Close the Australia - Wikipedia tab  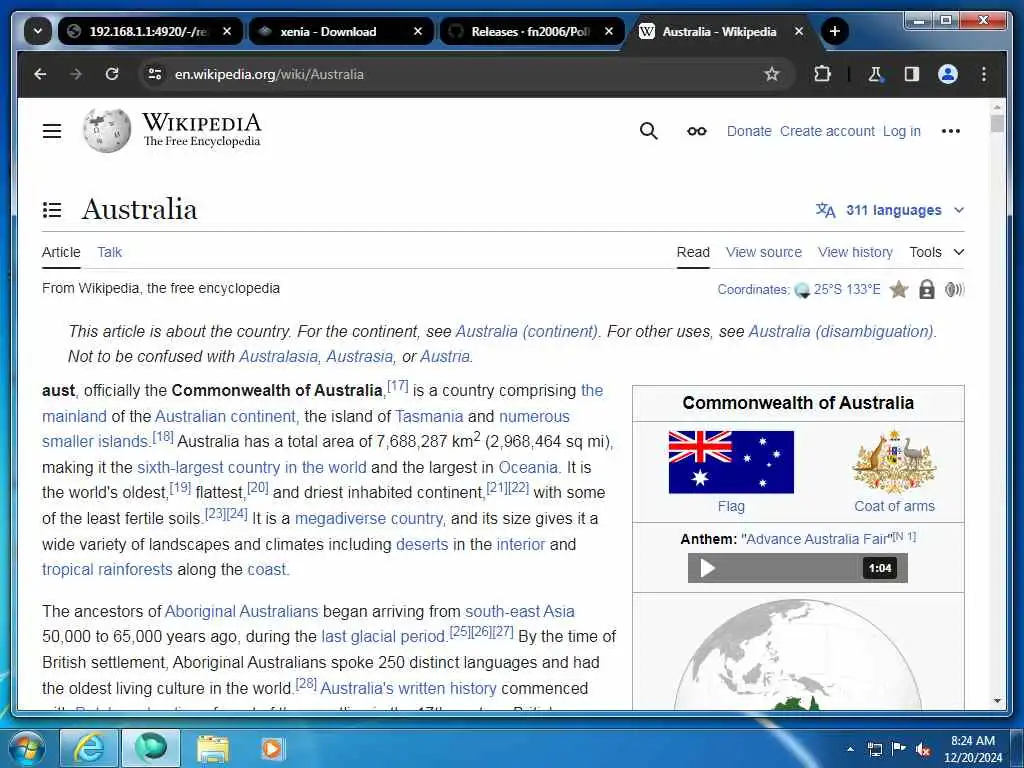click(799, 31)
